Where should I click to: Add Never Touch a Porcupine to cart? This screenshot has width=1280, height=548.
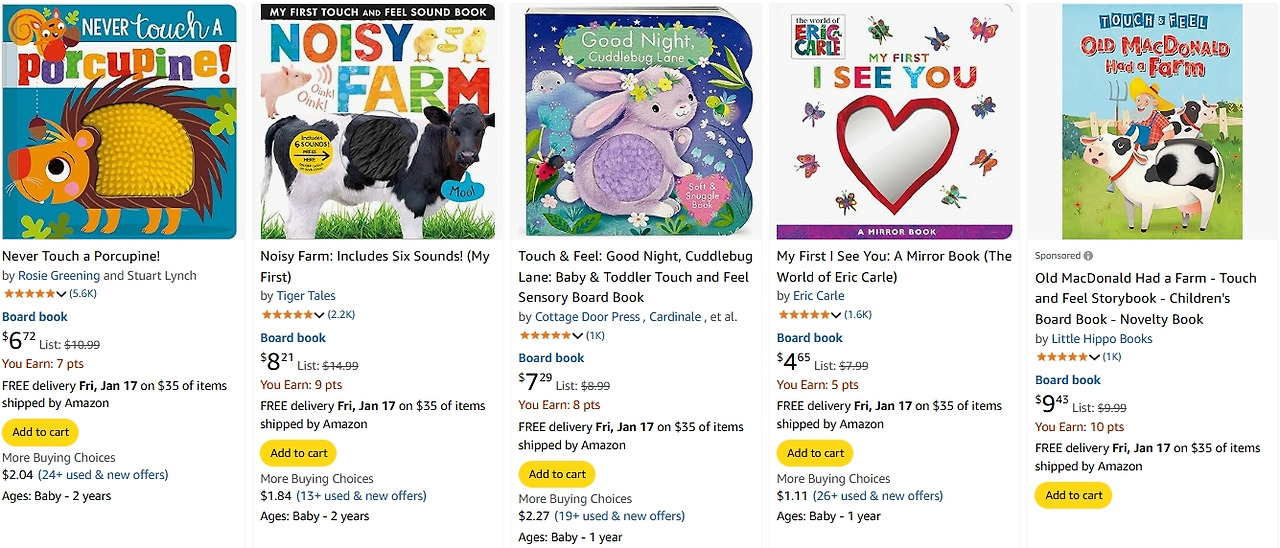pos(40,432)
